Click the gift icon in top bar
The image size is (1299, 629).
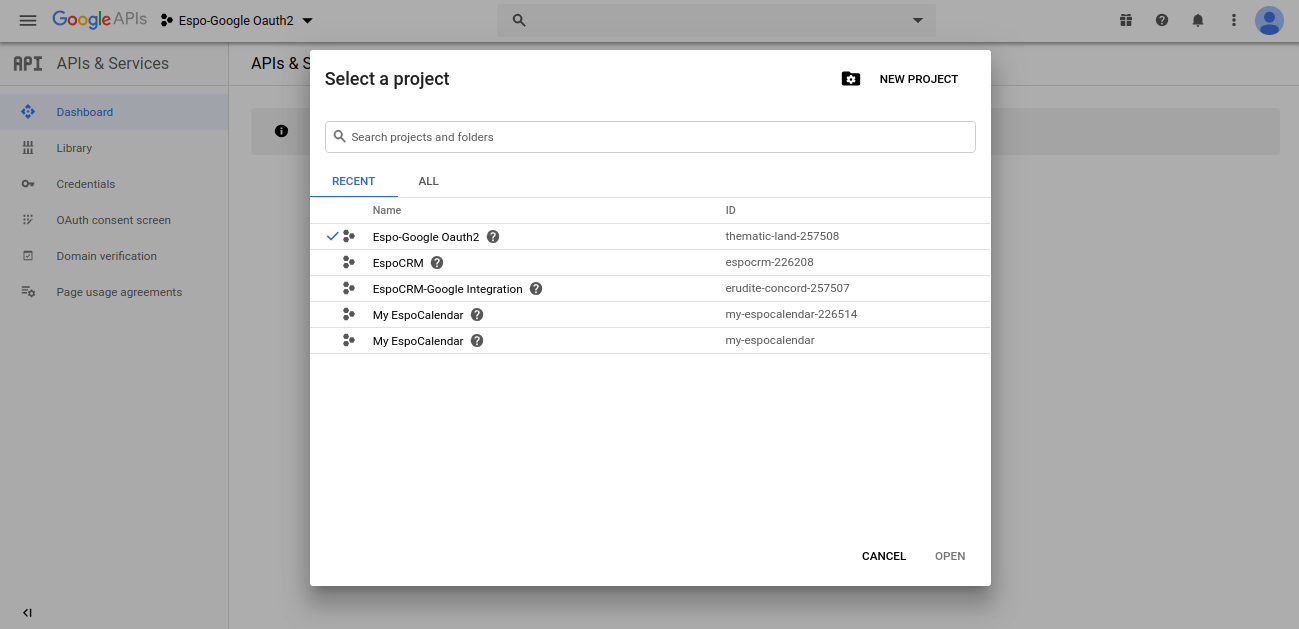pos(1126,20)
